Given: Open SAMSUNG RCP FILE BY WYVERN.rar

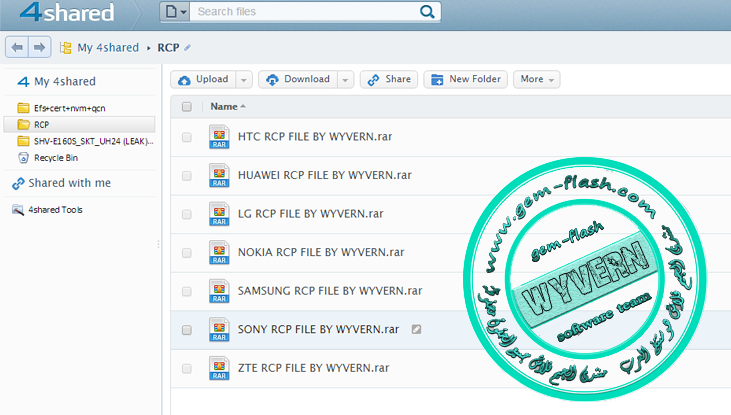Looking at the screenshot, I should tap(330, 291).
